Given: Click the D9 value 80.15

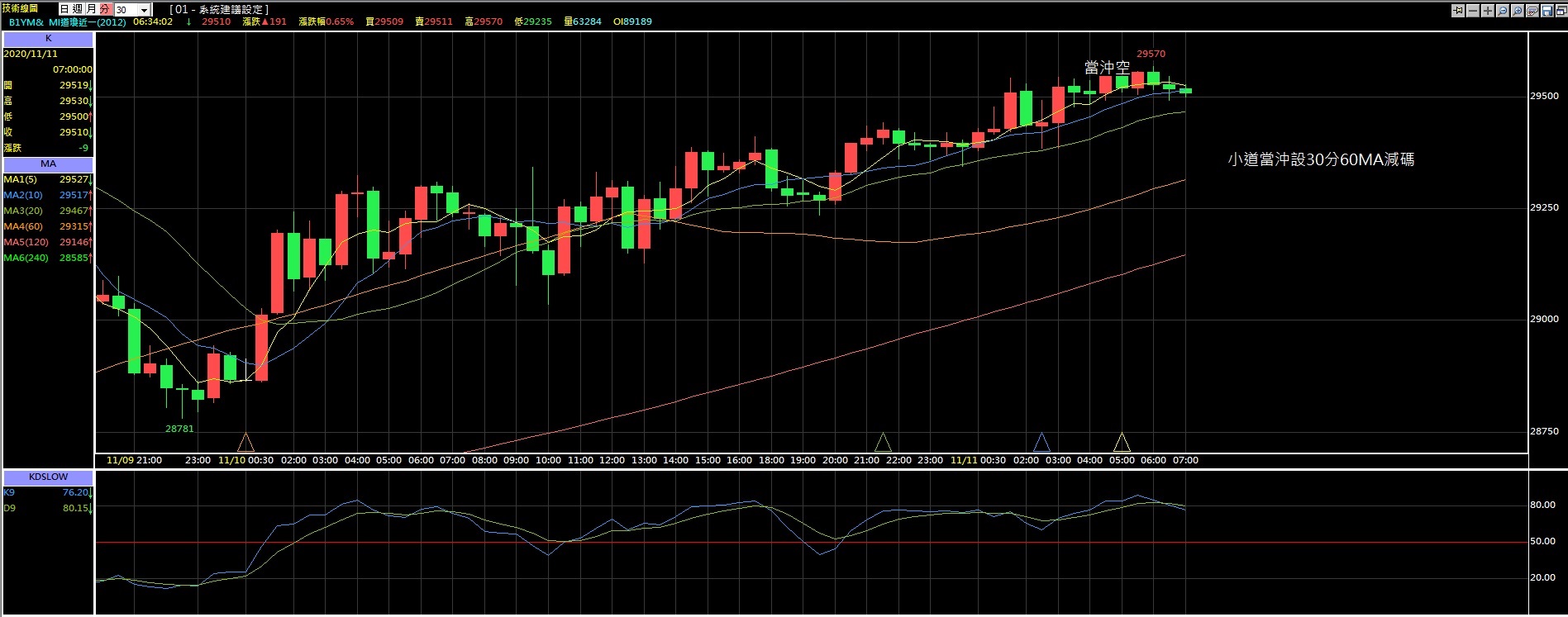Looking at the screenshot, I should click(75, 508).
